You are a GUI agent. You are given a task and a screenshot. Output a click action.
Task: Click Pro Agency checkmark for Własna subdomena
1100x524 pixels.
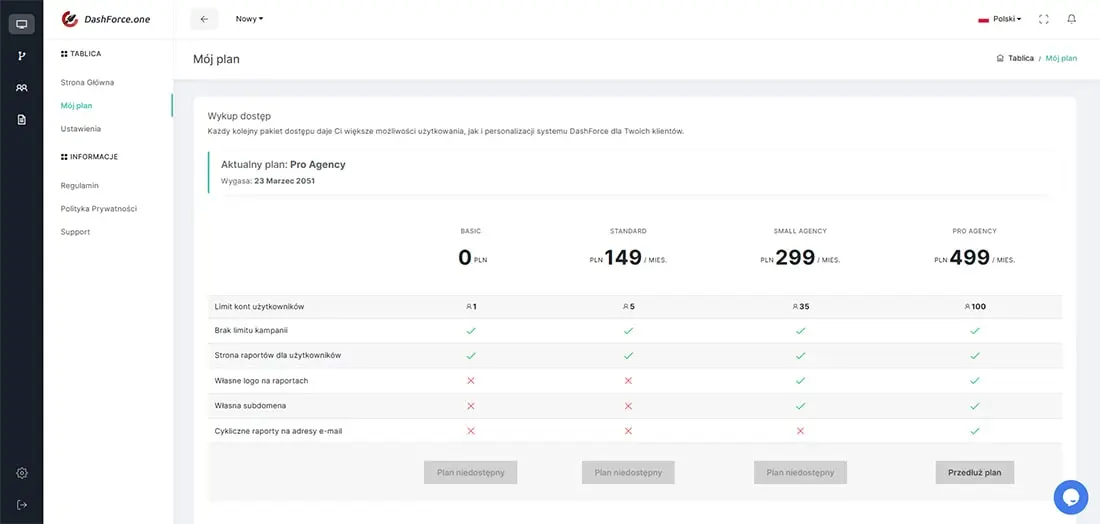[974, 405]
